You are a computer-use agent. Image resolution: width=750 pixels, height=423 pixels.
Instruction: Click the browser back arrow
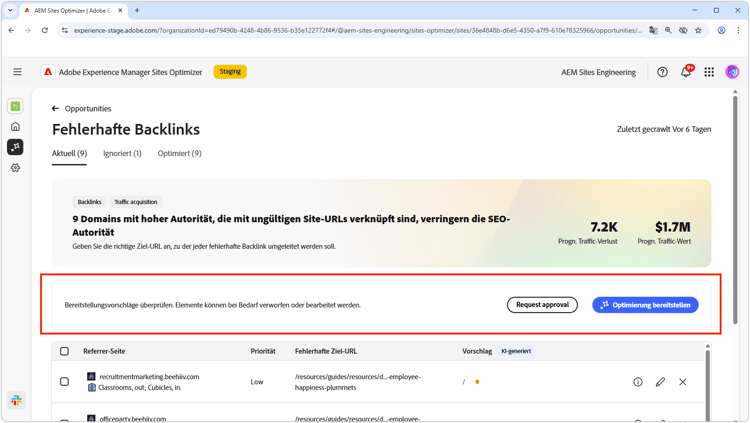(11, 30)
